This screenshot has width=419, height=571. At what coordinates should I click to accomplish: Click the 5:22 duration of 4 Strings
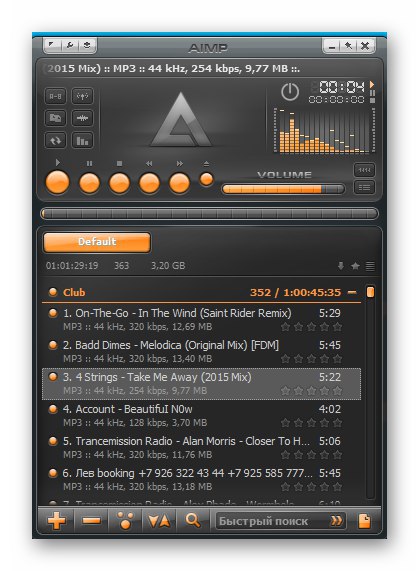(x=330, y=377)
